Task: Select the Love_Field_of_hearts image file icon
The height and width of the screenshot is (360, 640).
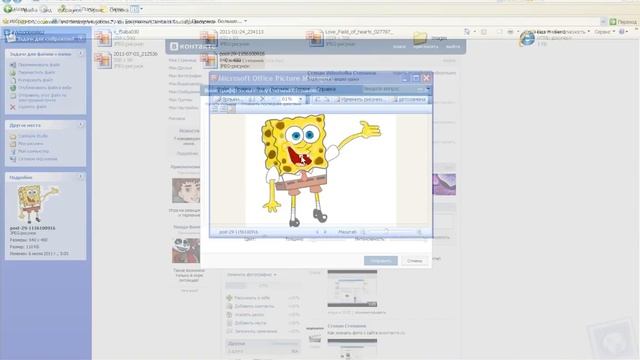Action: pyautogui.click(x=315, y=38)
